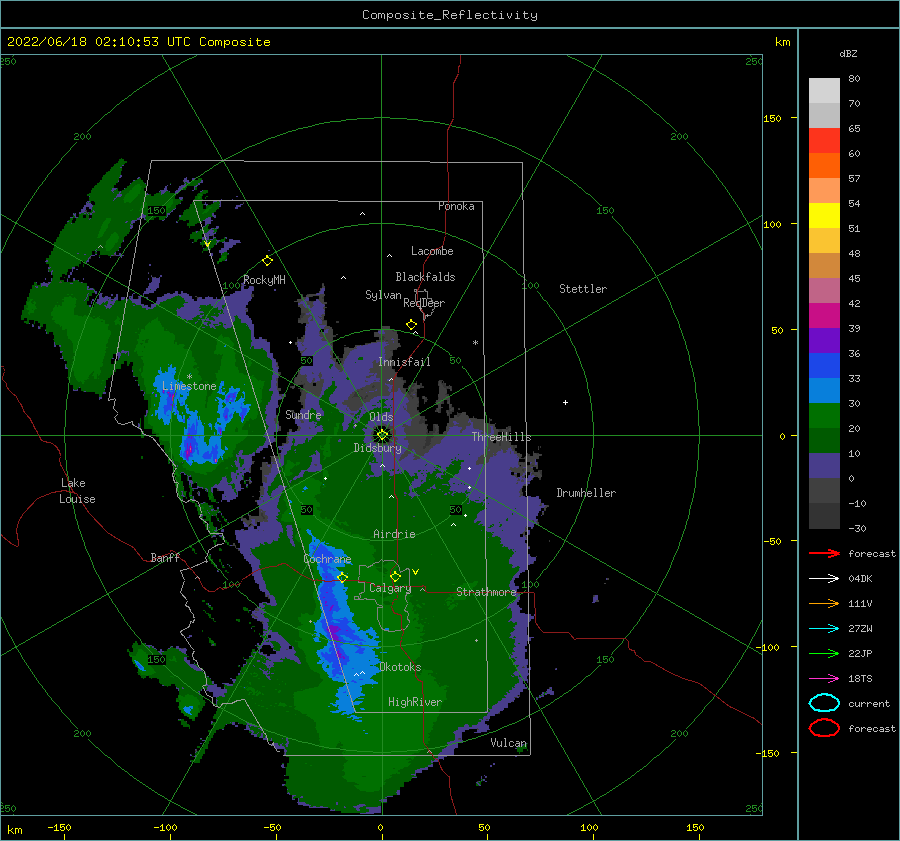Click the yellow diamond marker below RedDeer
Screen dimensions: 900x841
pyautogui.click(x=411, y=325)
